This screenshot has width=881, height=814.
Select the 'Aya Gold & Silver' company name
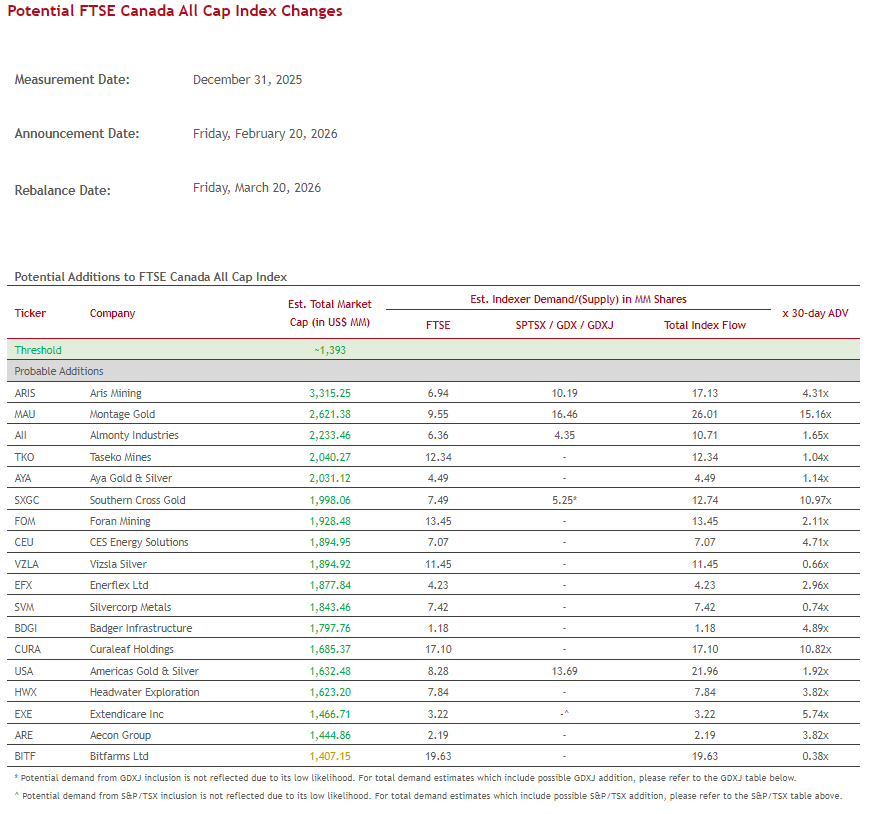pos(131,479)
